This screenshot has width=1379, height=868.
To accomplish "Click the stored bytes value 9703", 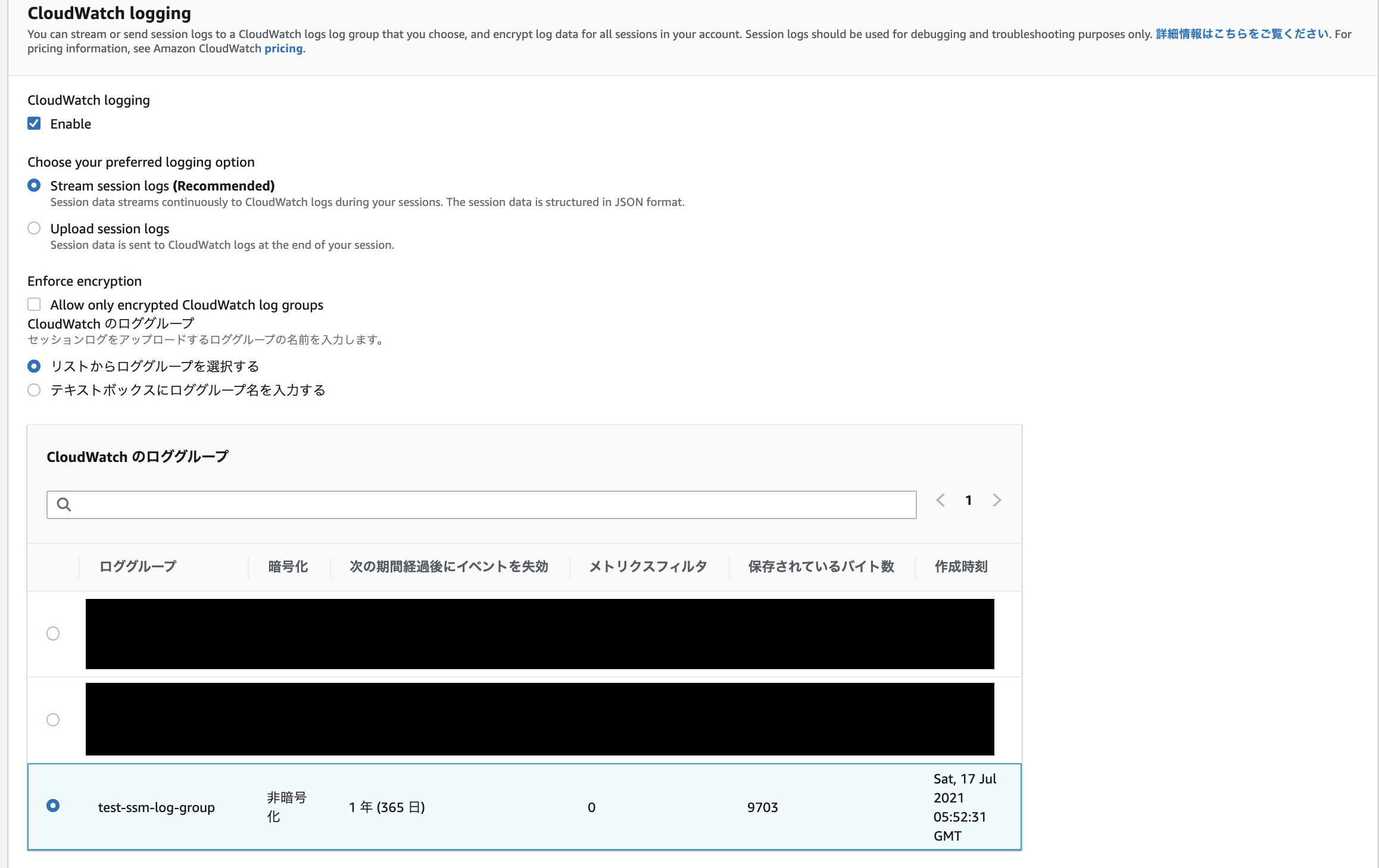I will coord(763,807).
